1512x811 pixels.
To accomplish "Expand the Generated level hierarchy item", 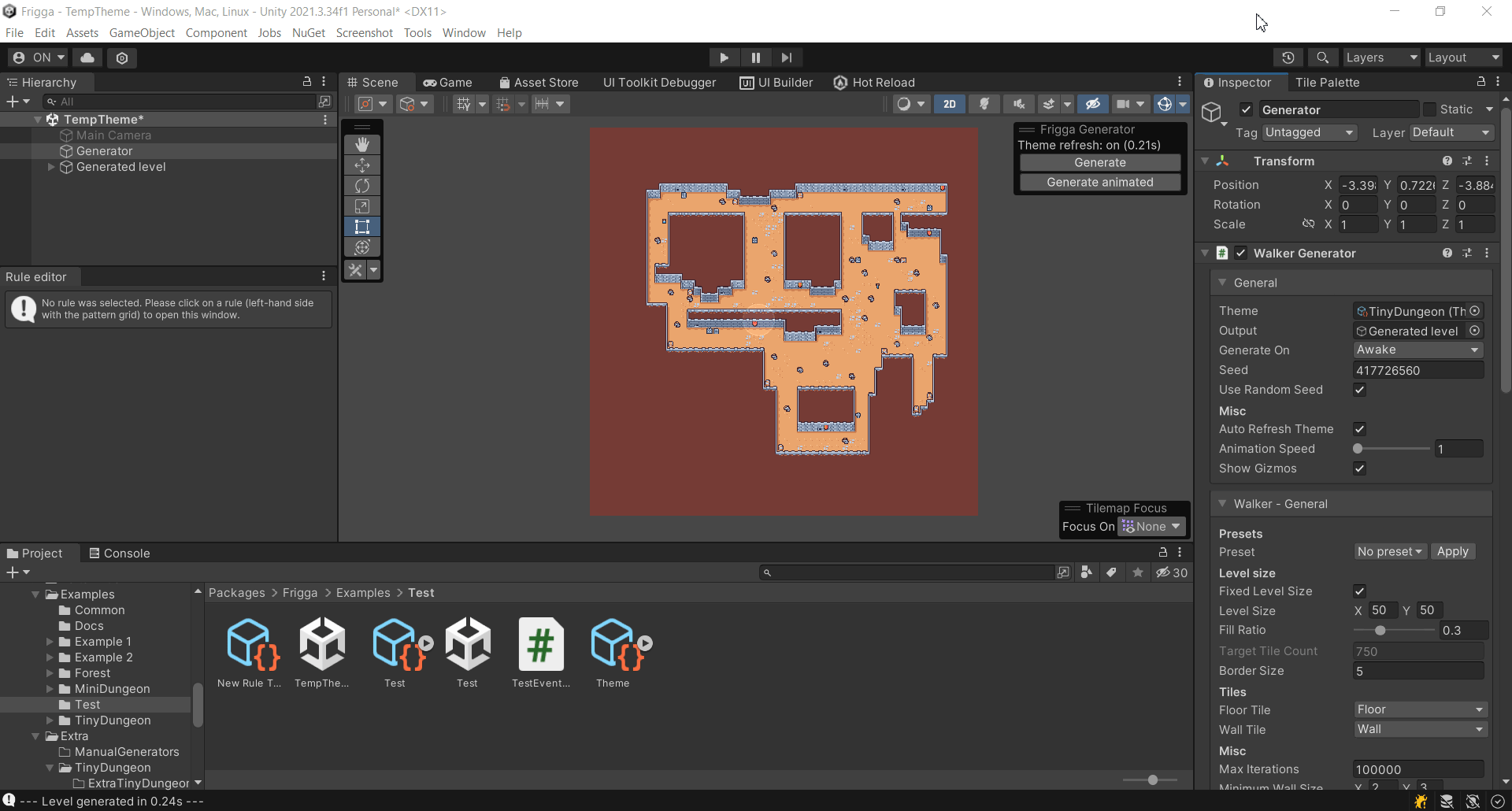I will [51, 167].
